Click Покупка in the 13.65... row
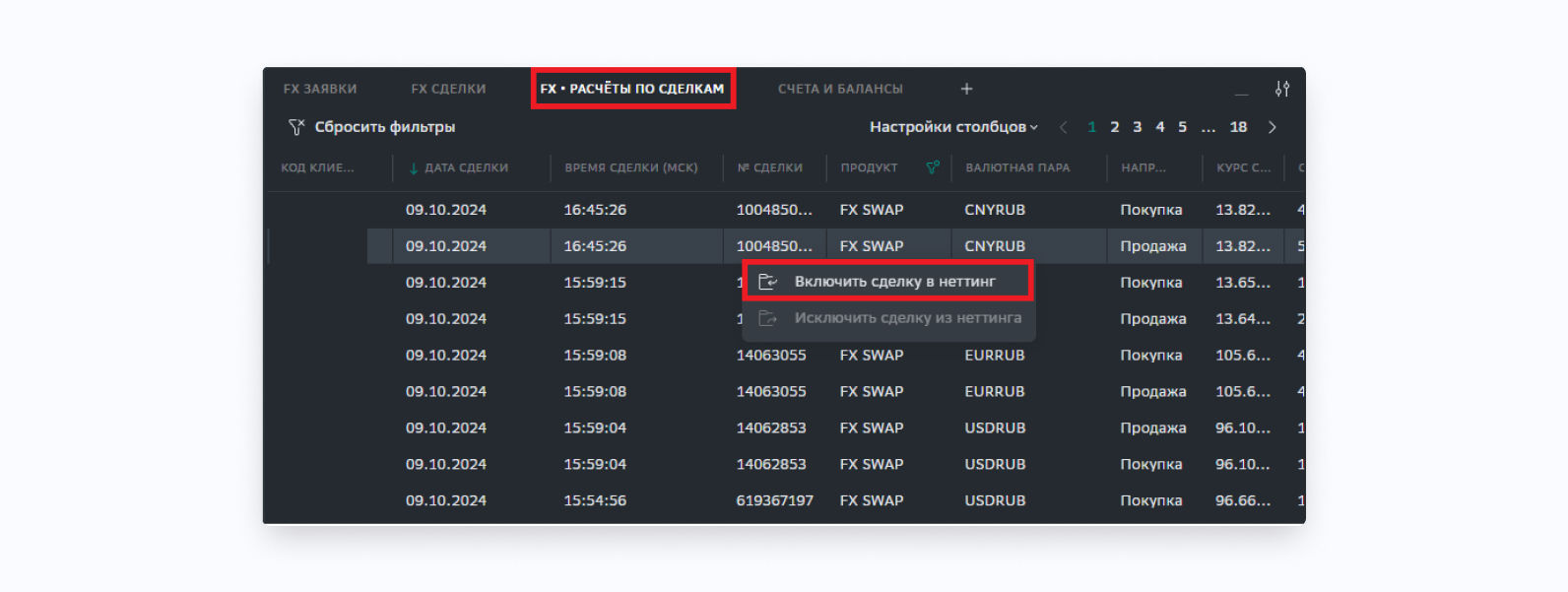 pos(1151,282)
